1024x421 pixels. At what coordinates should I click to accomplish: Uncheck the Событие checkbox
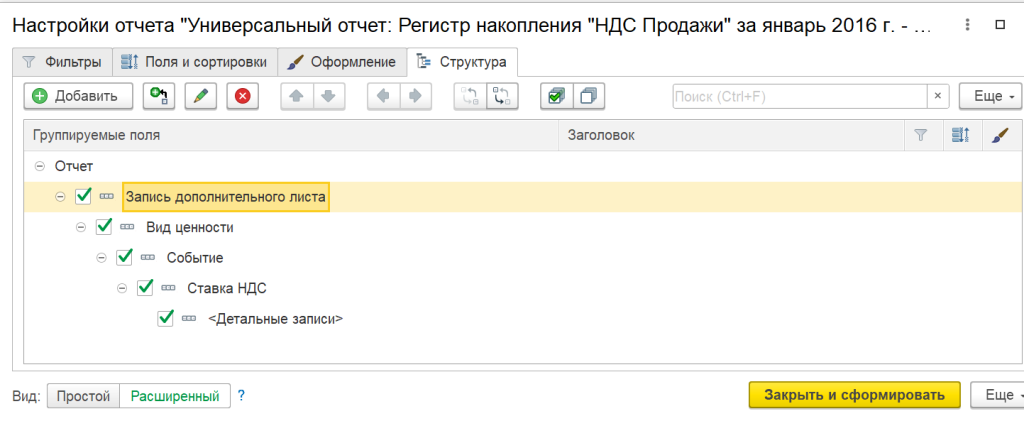coord(124,257)
